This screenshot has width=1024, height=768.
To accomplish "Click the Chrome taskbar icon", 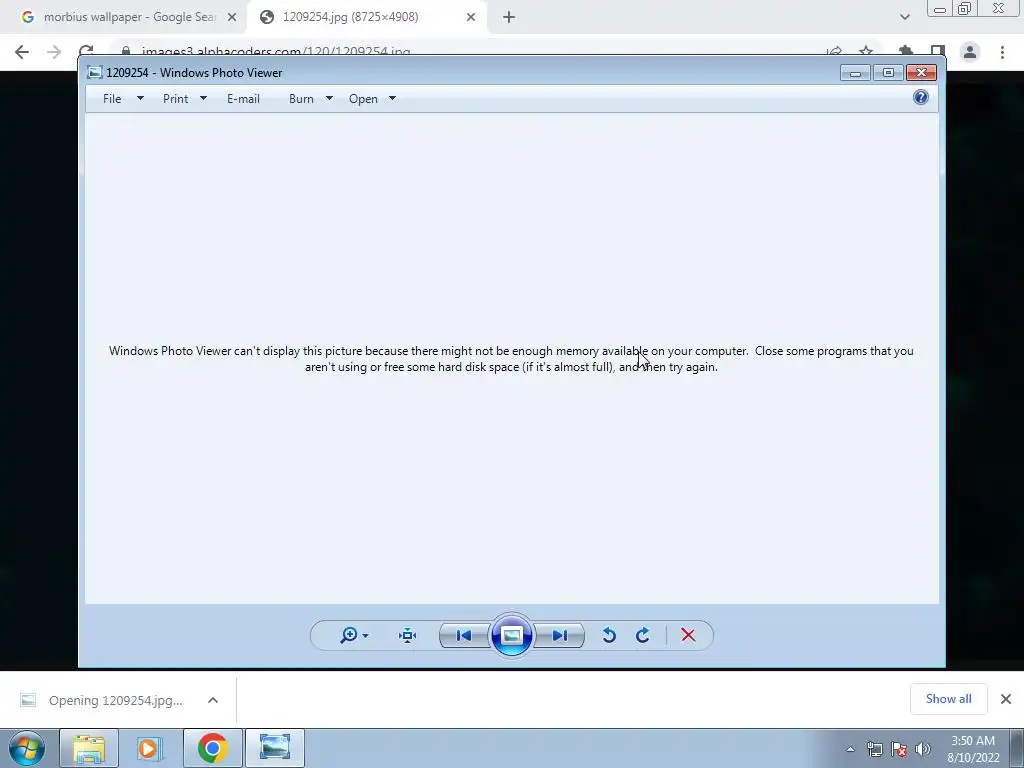I will click(213, 748).
